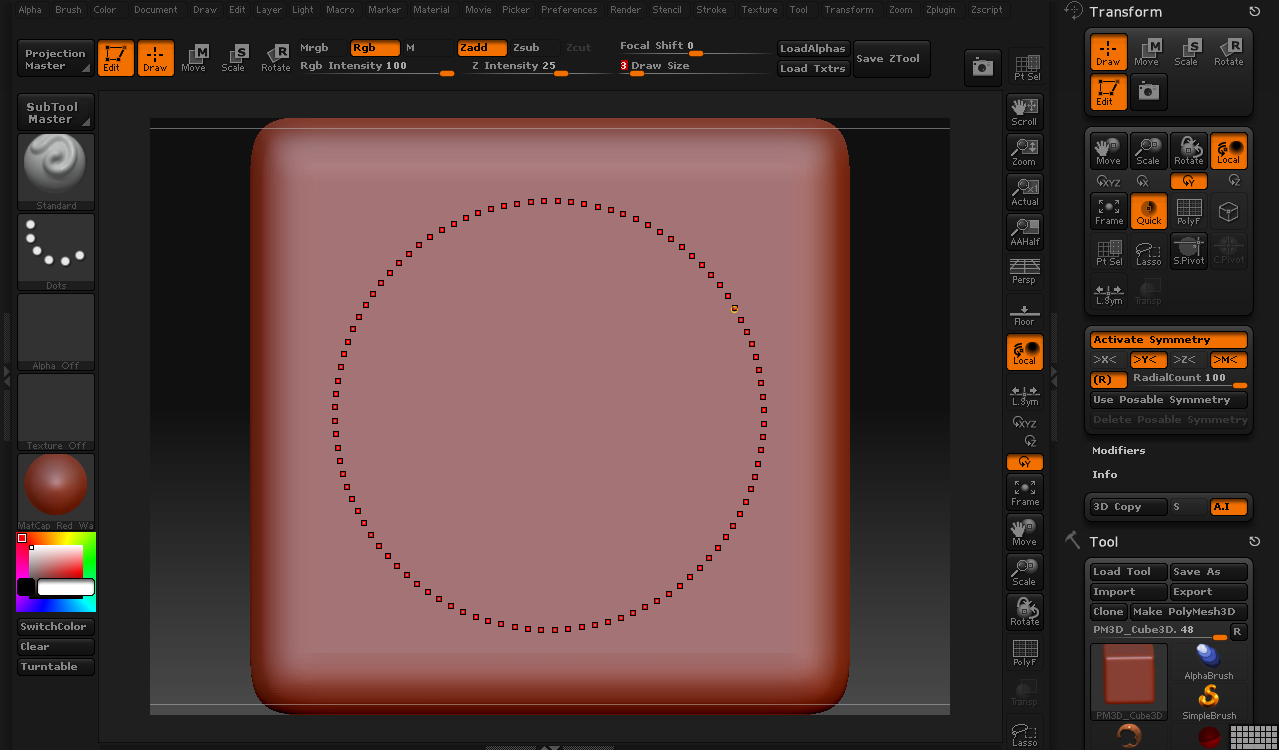Select the Standard brush thumbnail

coord(56,168)
